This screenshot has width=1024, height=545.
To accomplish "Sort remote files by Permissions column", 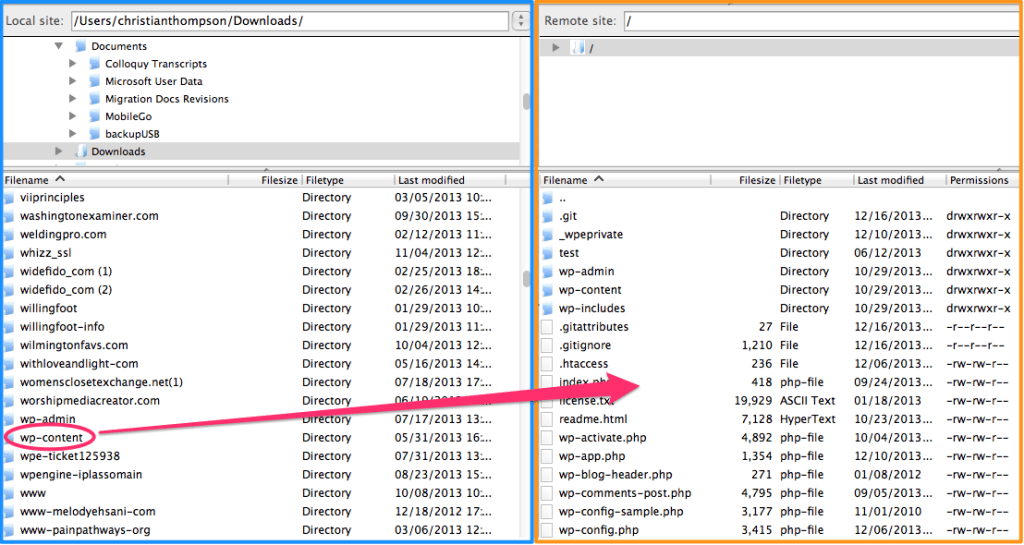I will 979,180.
